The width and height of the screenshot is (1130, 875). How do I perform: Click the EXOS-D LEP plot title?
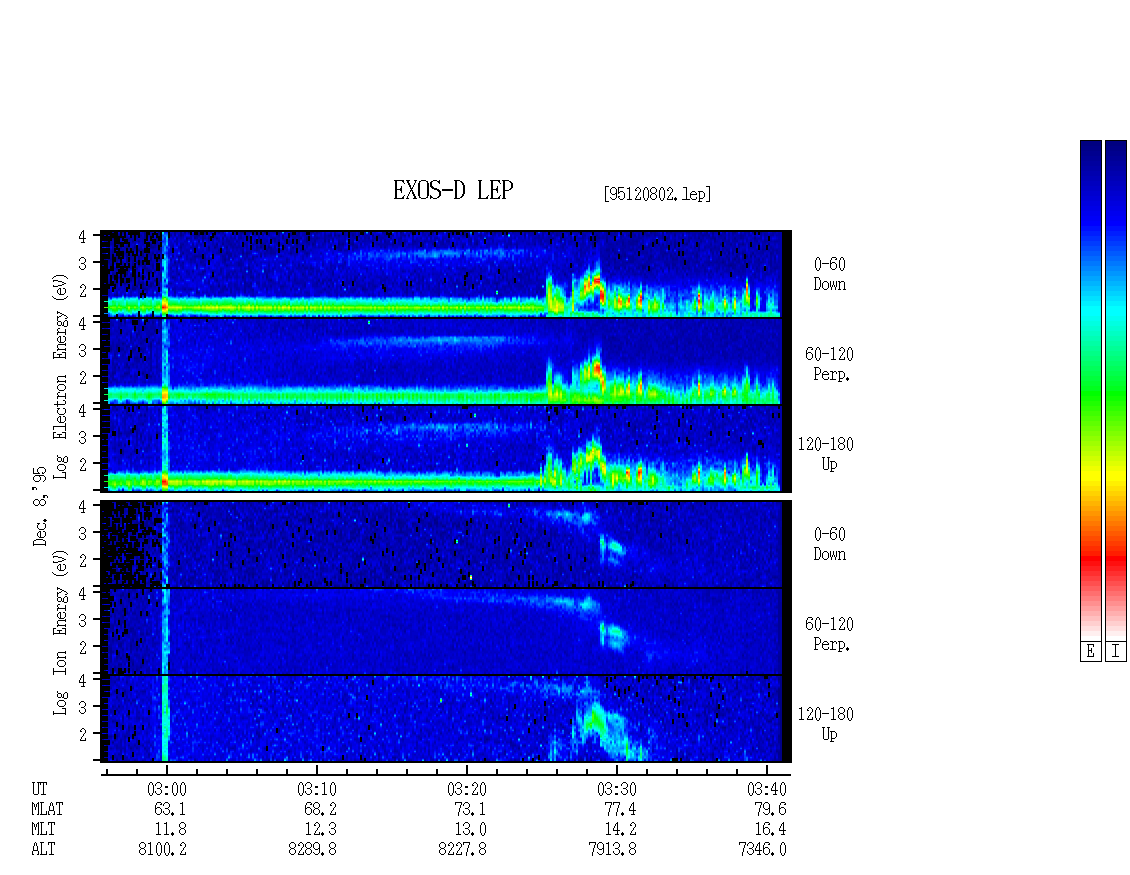[x=453, y=190]
